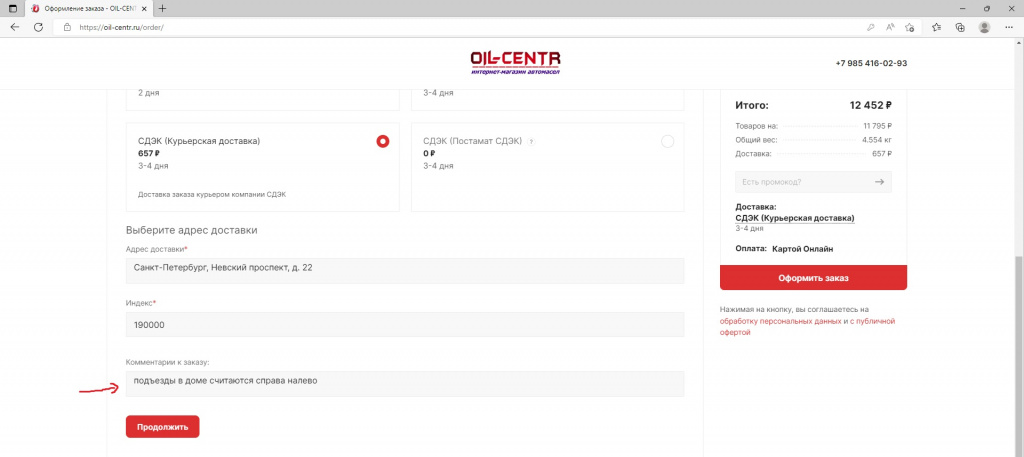Select СДЭК Курьерская доставка radio button

382,141
